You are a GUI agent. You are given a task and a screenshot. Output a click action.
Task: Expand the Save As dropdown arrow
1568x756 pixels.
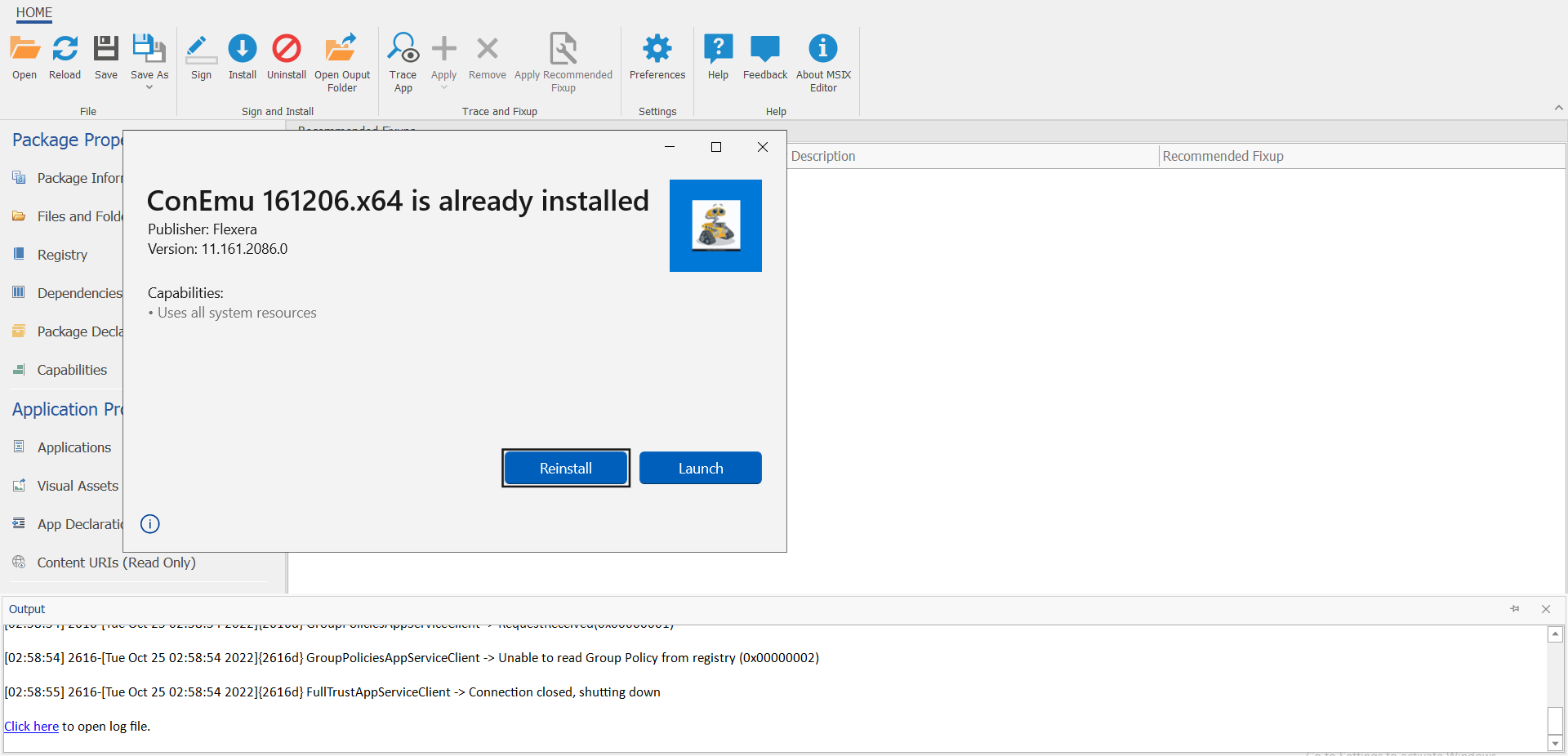[x=149, y=87]
